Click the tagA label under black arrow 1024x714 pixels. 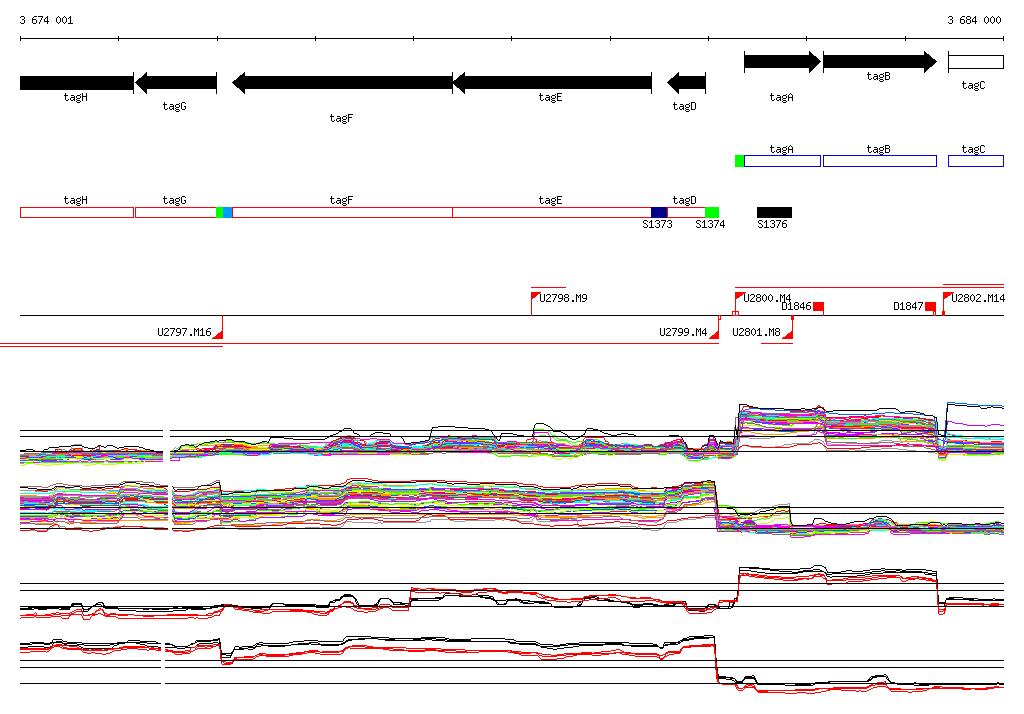(x=781, y=97)
